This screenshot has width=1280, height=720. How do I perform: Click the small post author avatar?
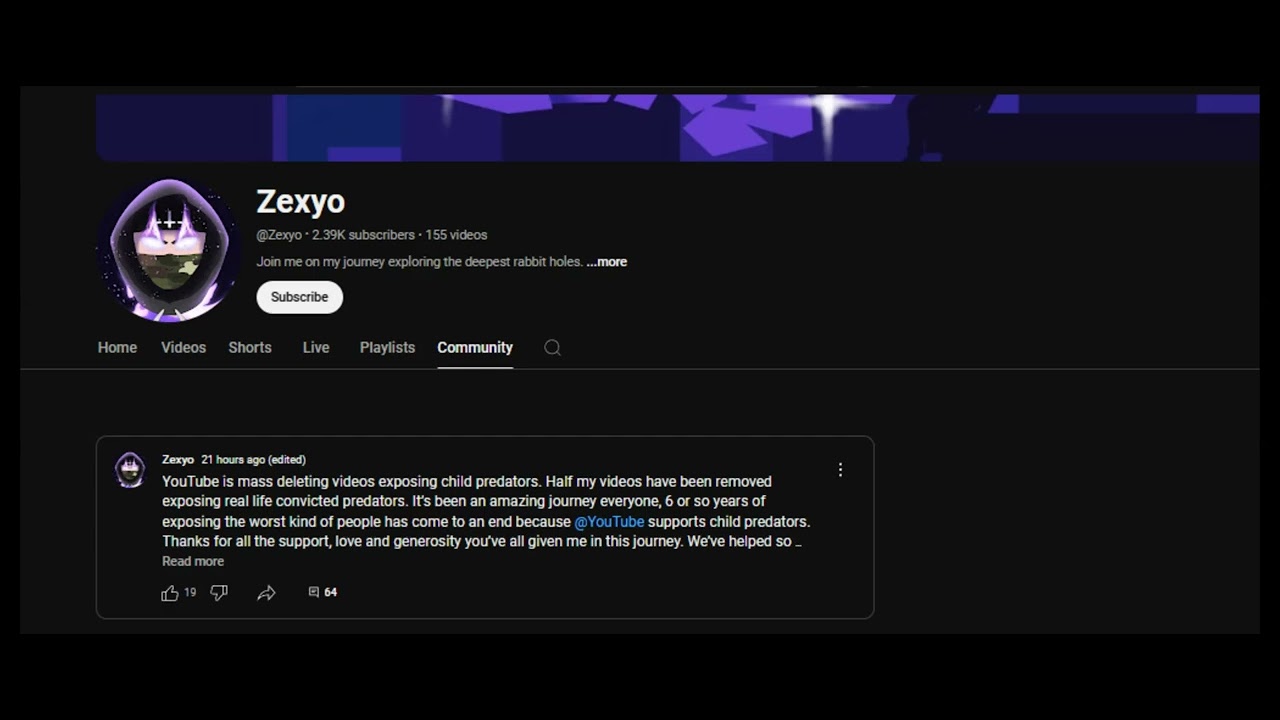coord(130,470)
